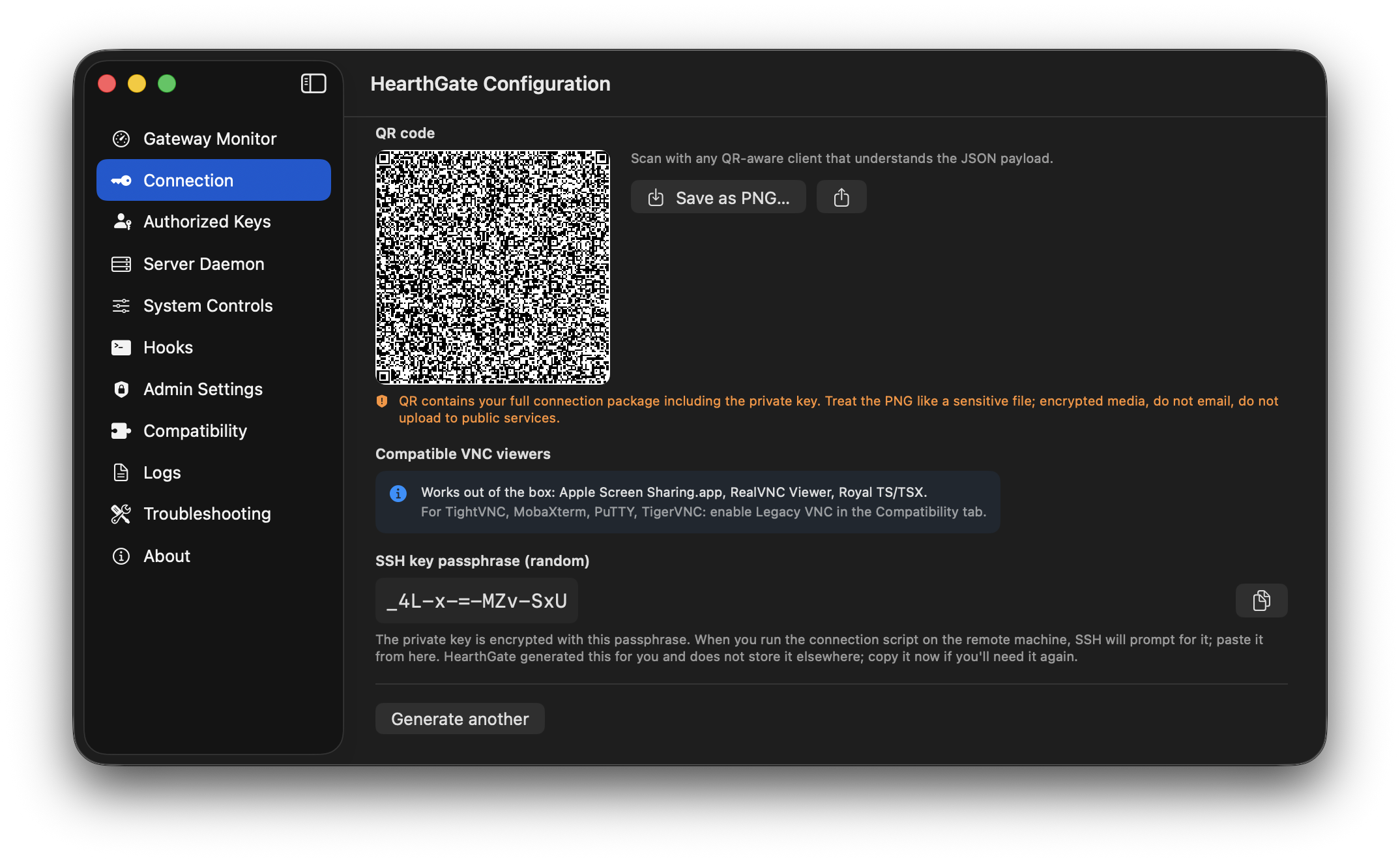
Task: Click Generate another button
Action: [x=459, y=719]
